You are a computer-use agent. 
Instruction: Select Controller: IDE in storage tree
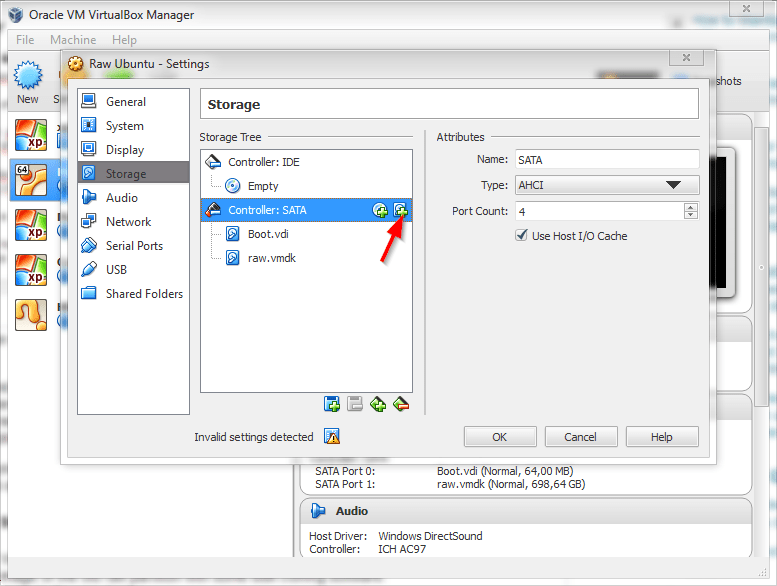click(x=306, y=162)
